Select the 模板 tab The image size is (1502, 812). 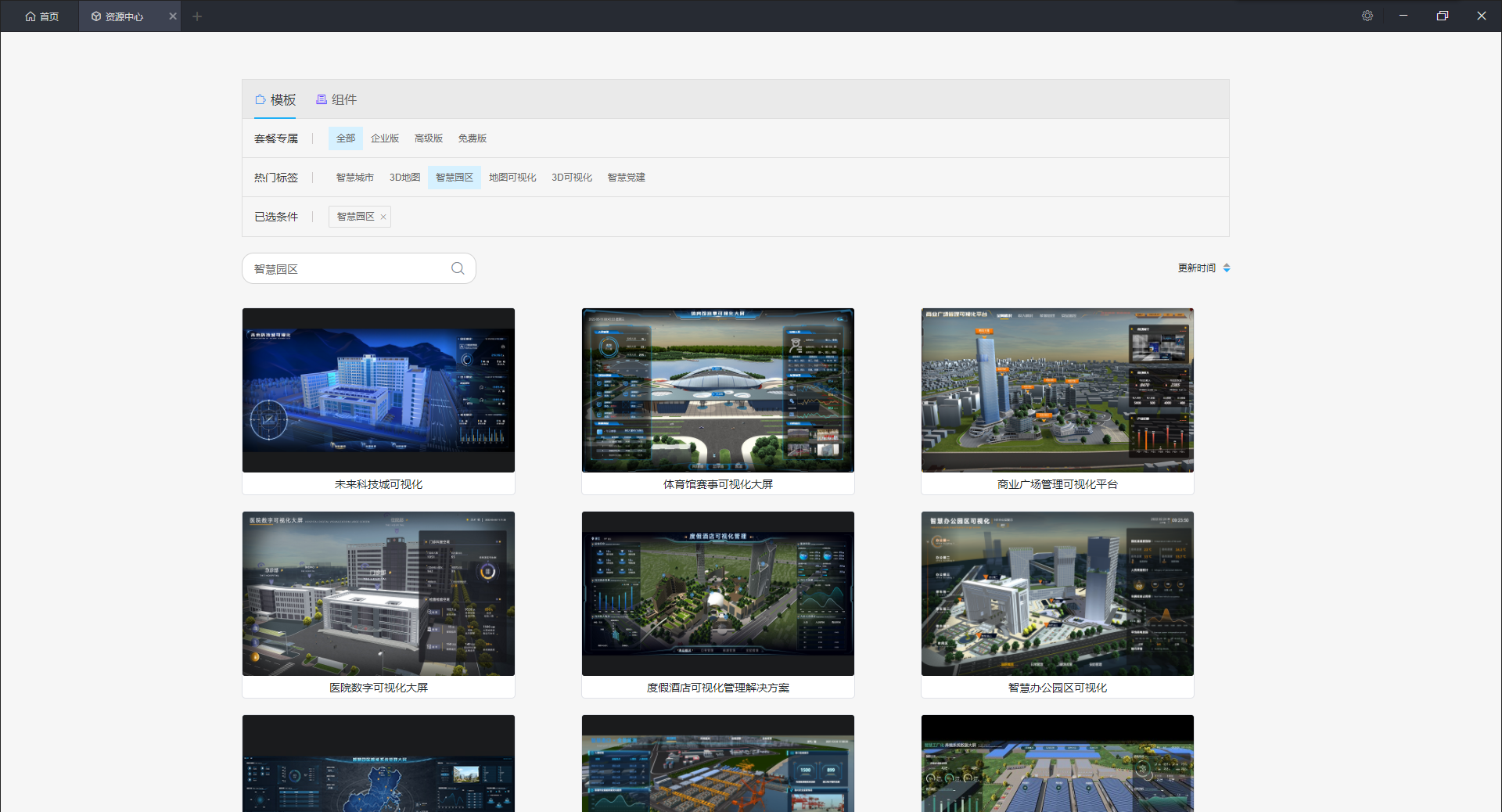[x=275, y=99]
